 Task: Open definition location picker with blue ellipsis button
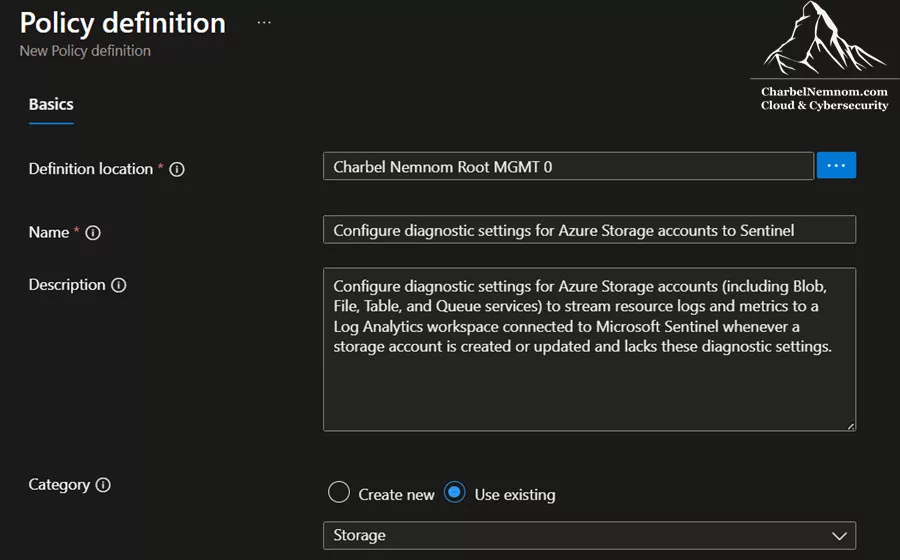tap(836, 165)
